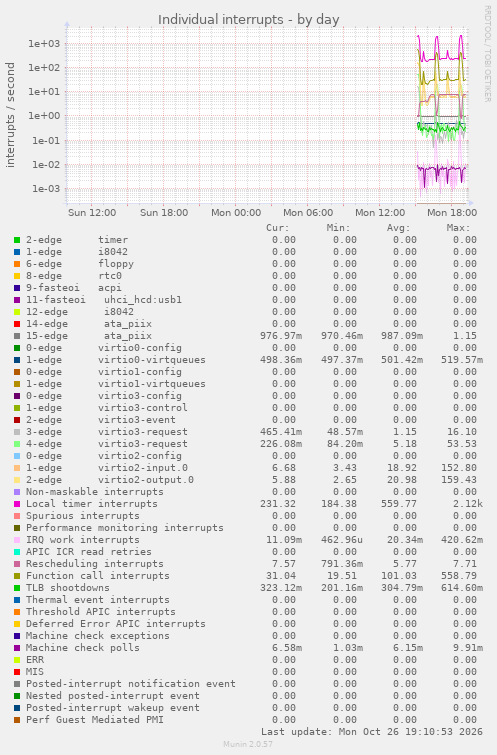Viewport: 497px width, 755px height.
Task: Click the Sun 12:00 time axis label
Action: 92,213
